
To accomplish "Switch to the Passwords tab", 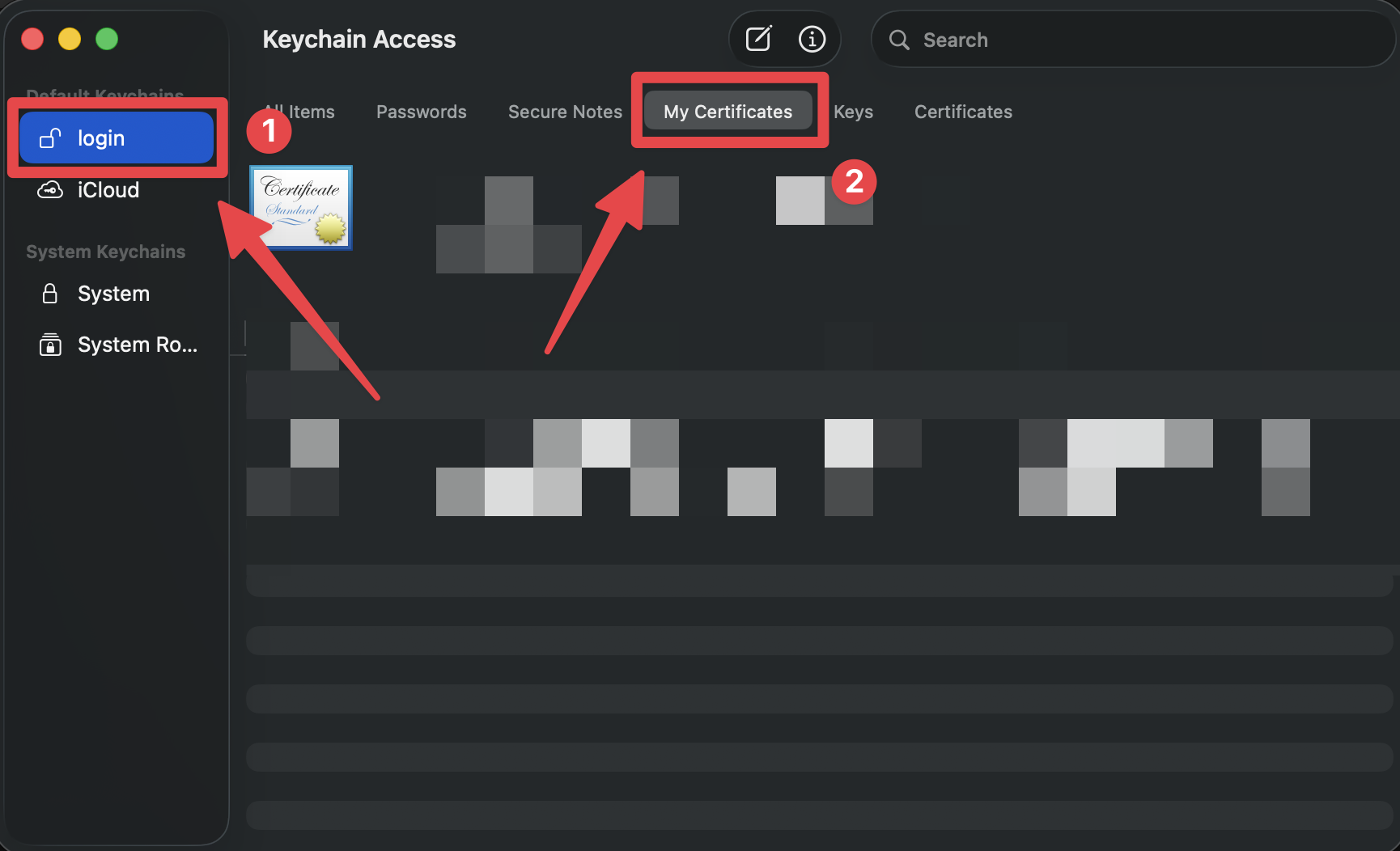I will click(421, 112).
